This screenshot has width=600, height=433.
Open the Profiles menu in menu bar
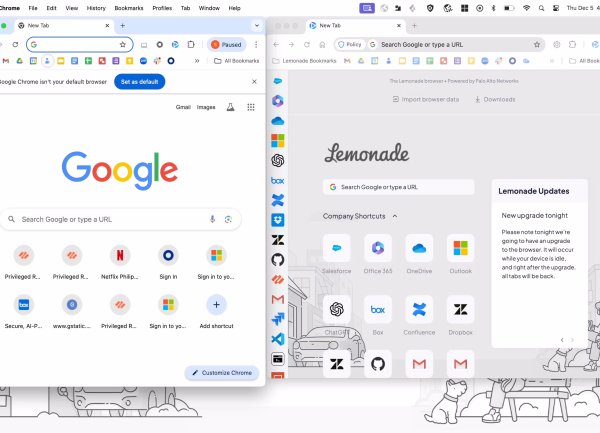pyautogui.click(x=162, y=8)
